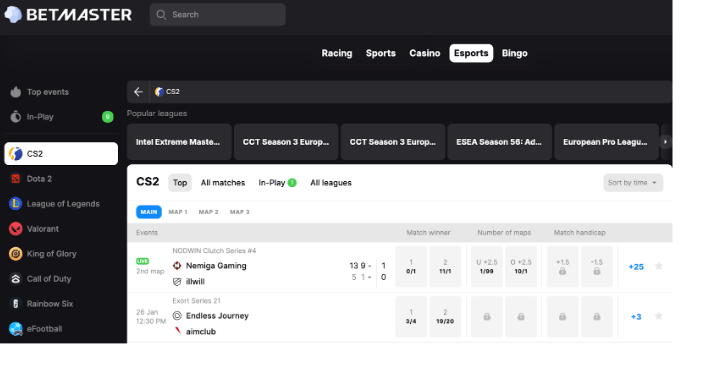Open the Bingo section
The image size is (712, 367).
[514, 53]
